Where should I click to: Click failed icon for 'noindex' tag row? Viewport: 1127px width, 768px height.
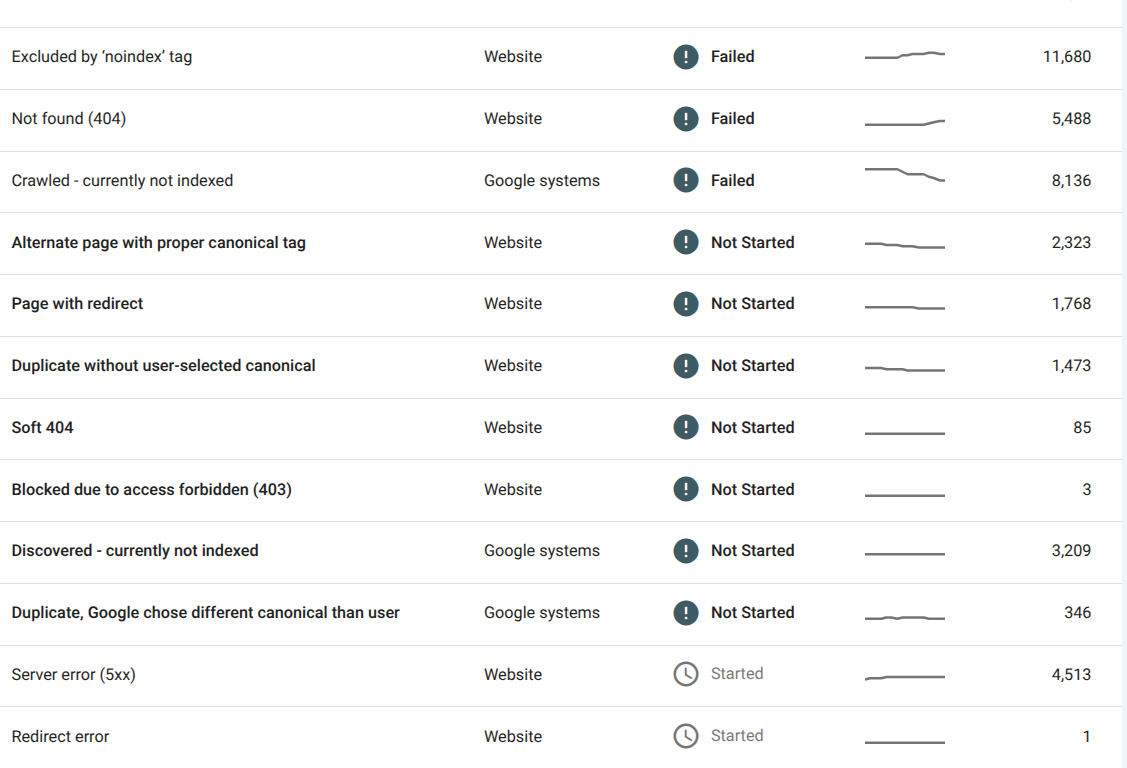pyautogui.click(x=685, y=57)
